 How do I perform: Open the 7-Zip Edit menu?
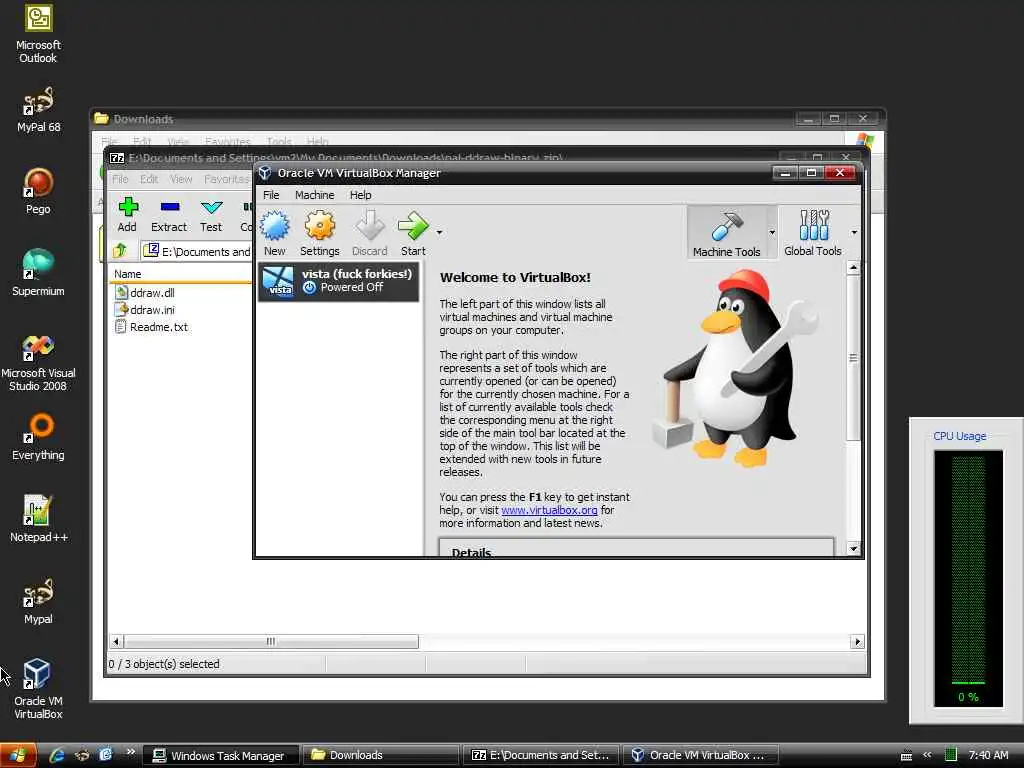coord(149,179)
